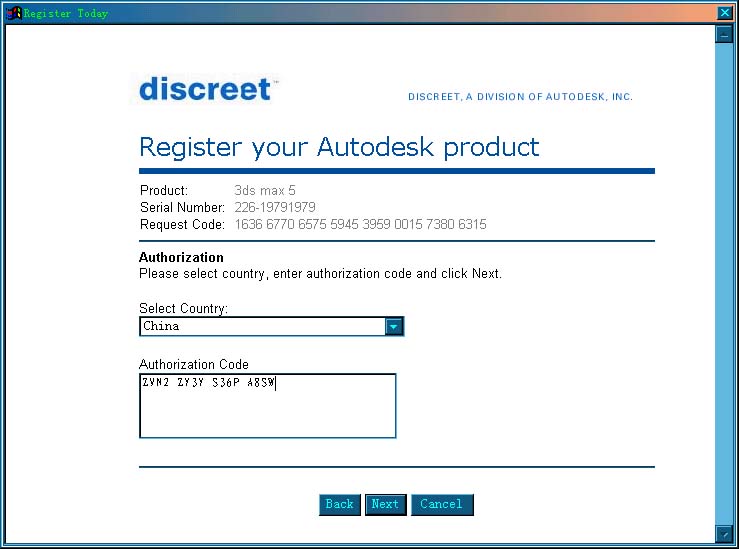Click the serial number 226-19791979
This screenshot has height=549, width=739.
(x=275, y=207)
